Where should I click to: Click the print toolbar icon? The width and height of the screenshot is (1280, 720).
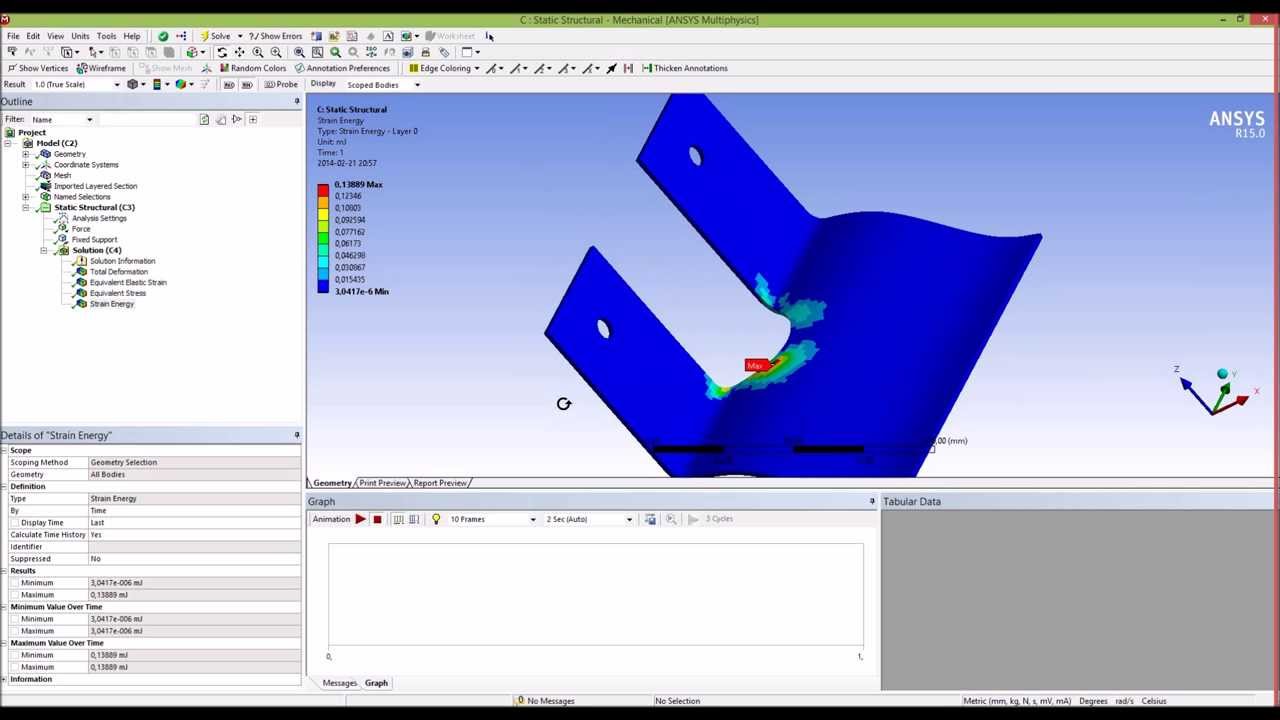(425, 52)
